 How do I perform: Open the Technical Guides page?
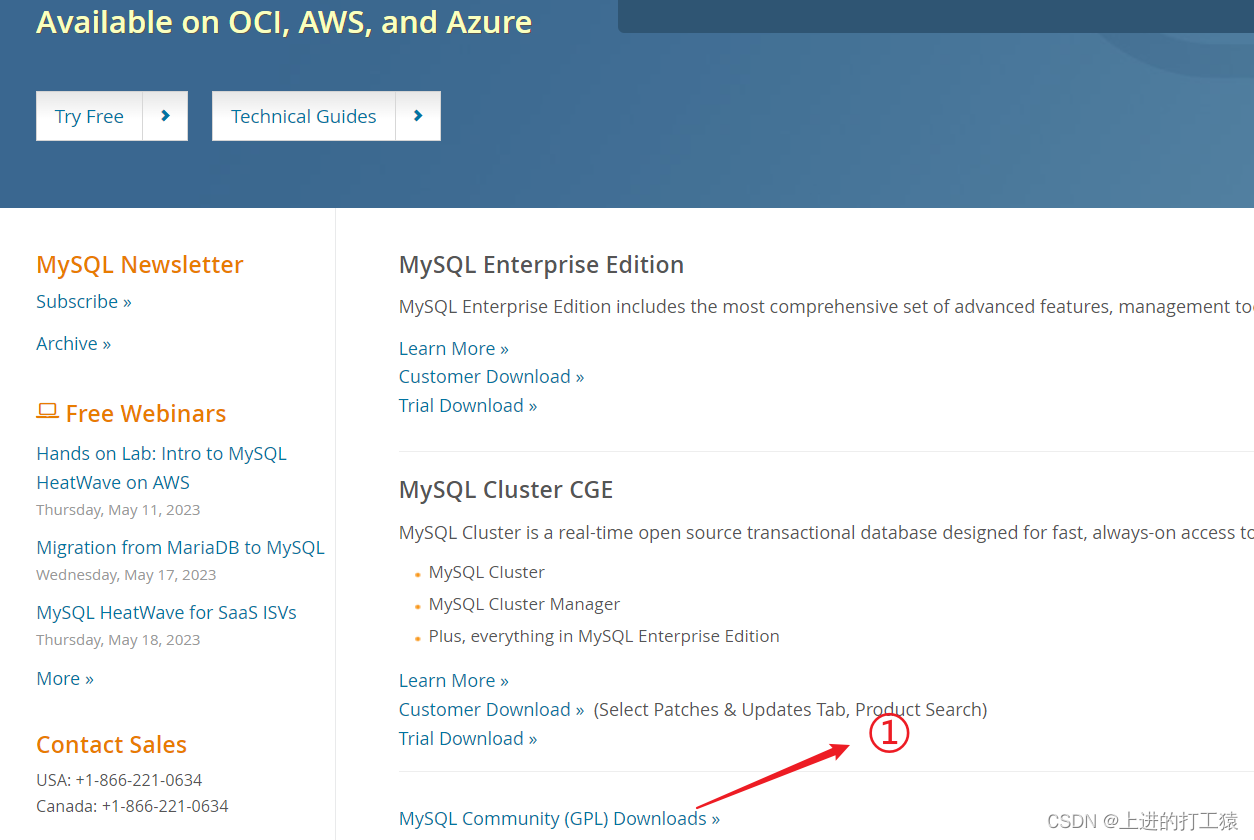point(304,116)
